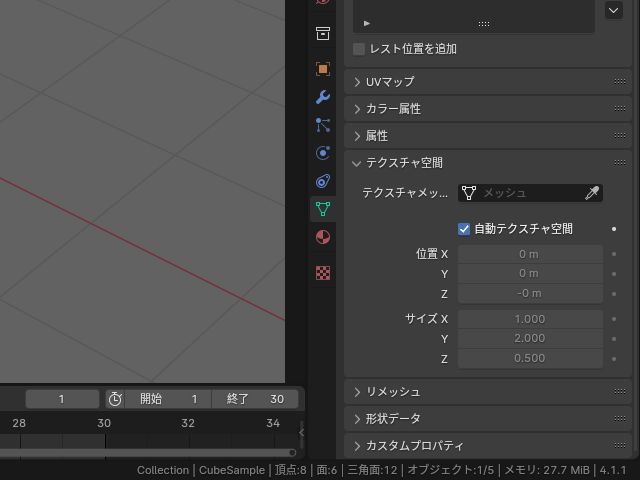Image resolution: width=640 pixels, height=480 pixels.
Task: Open the dropdown arrow beside the list
Action: [x=613, y=11]
